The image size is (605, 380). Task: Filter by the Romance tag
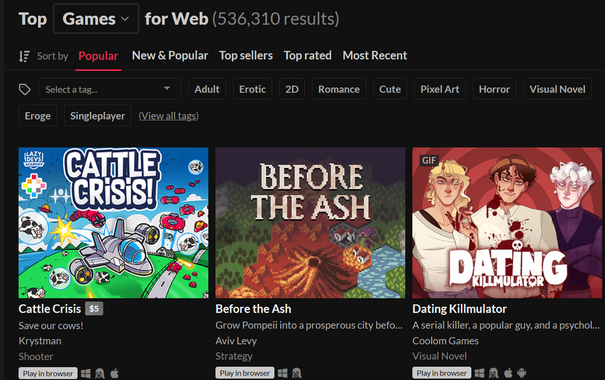(x=339, y=89)
